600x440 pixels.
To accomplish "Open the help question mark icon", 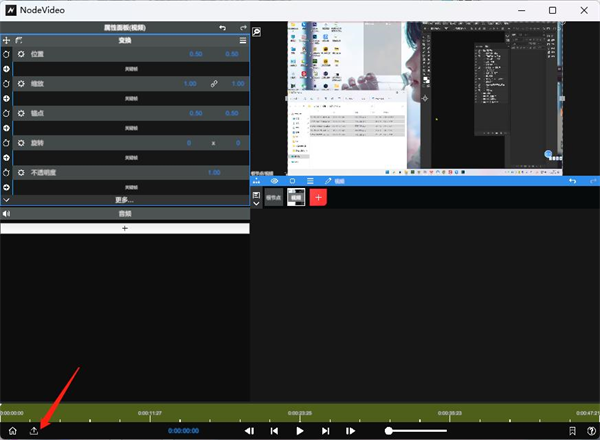I will pyautogui.click(x=591, y=431).
